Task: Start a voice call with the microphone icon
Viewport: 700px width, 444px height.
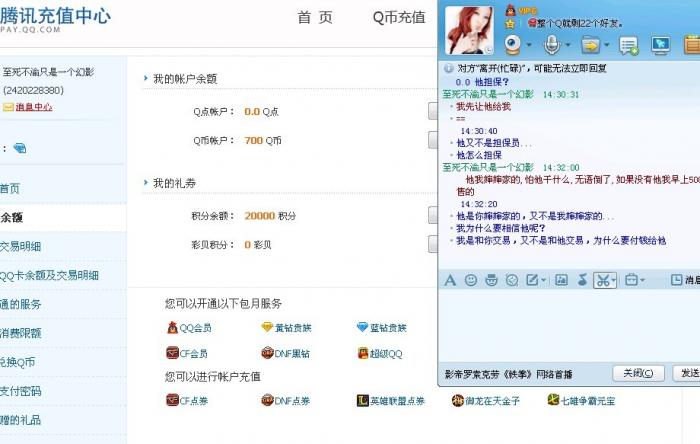Action: [x=552, y=45]
